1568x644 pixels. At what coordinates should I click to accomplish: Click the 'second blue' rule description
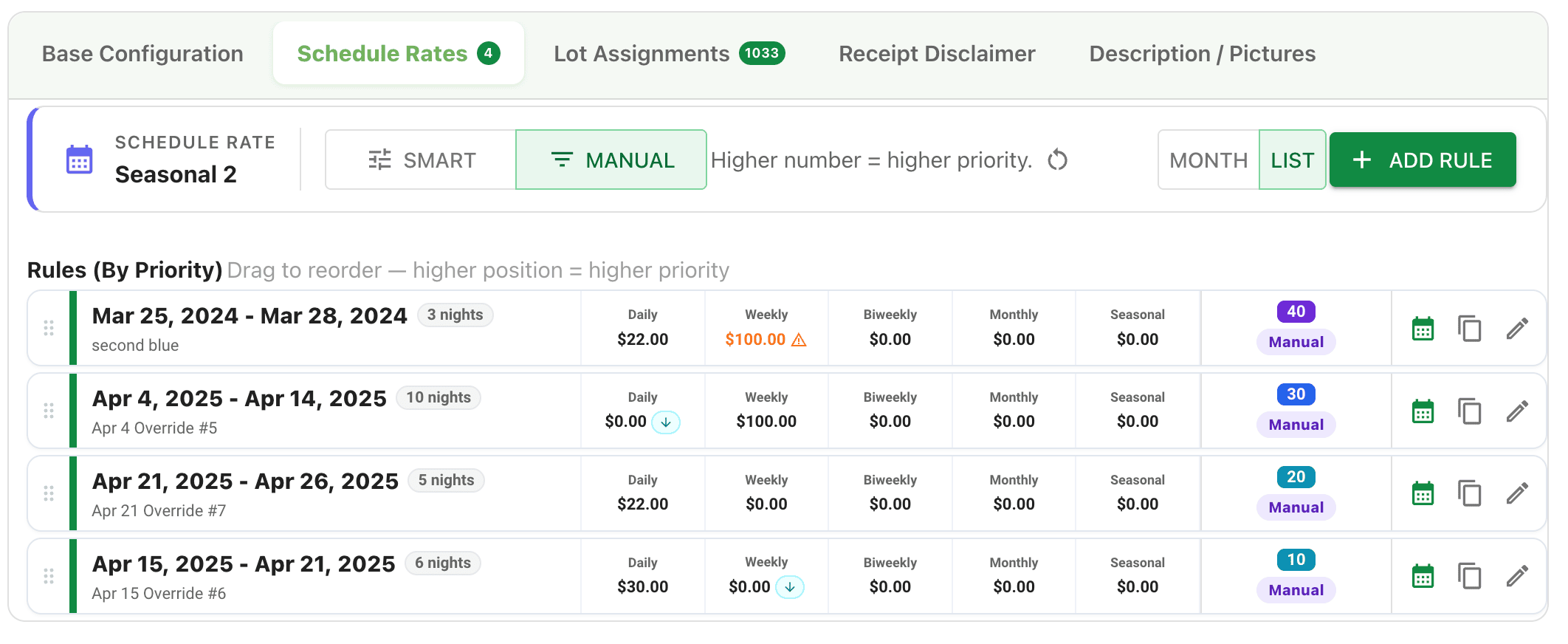click(135, 345)
